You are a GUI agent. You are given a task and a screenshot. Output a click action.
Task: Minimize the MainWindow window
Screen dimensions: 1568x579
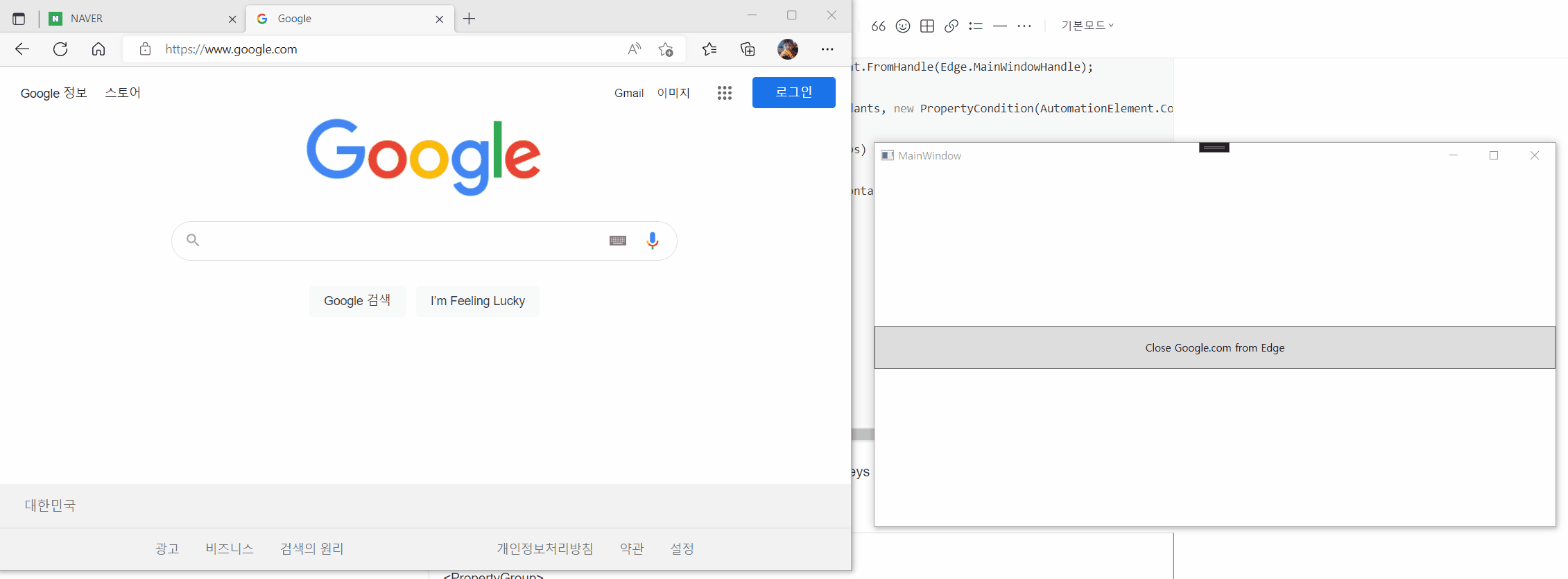coord(1454,155)
